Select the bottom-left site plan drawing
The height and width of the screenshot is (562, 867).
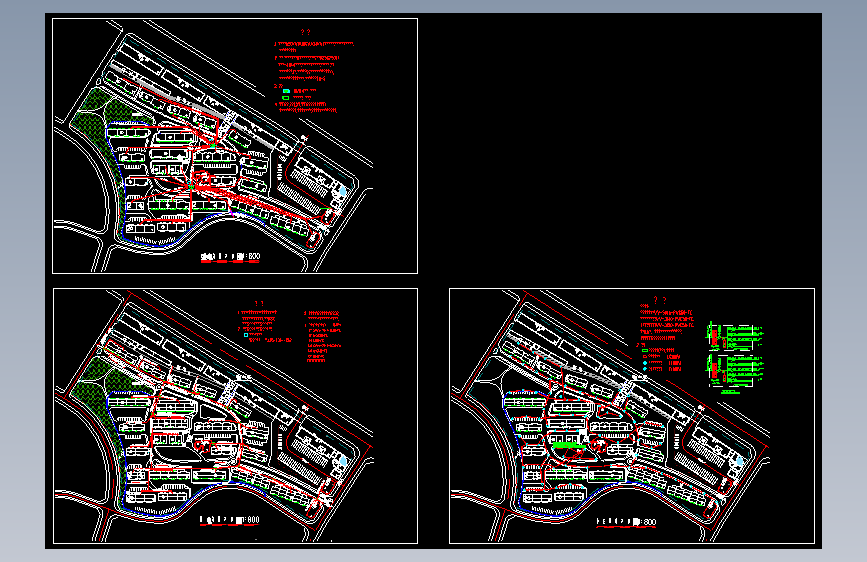(235, 416)
